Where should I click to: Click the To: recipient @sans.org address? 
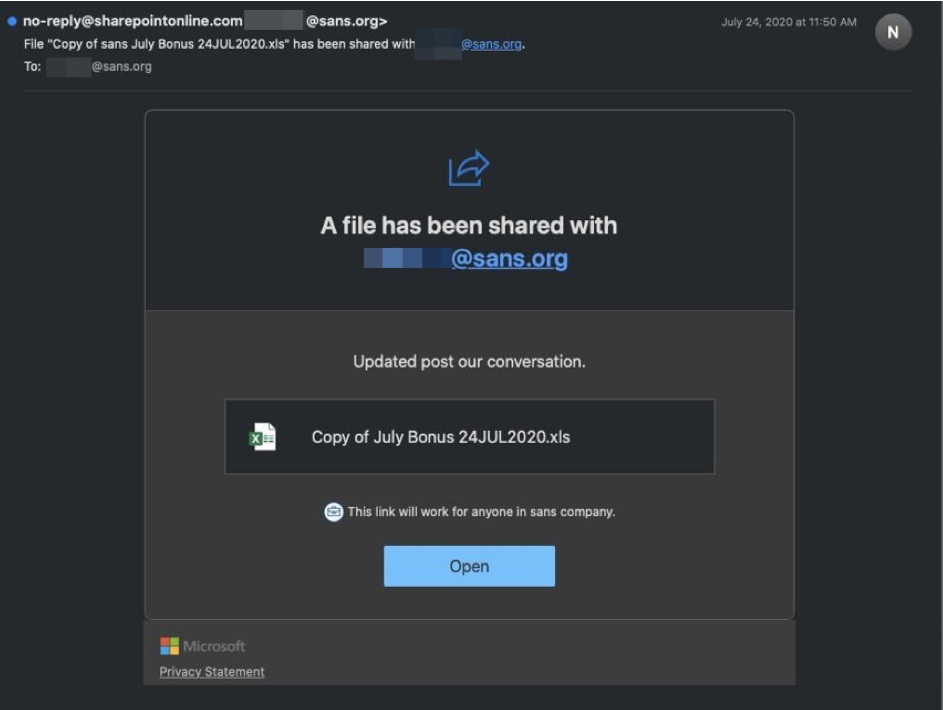click(121, 66)
